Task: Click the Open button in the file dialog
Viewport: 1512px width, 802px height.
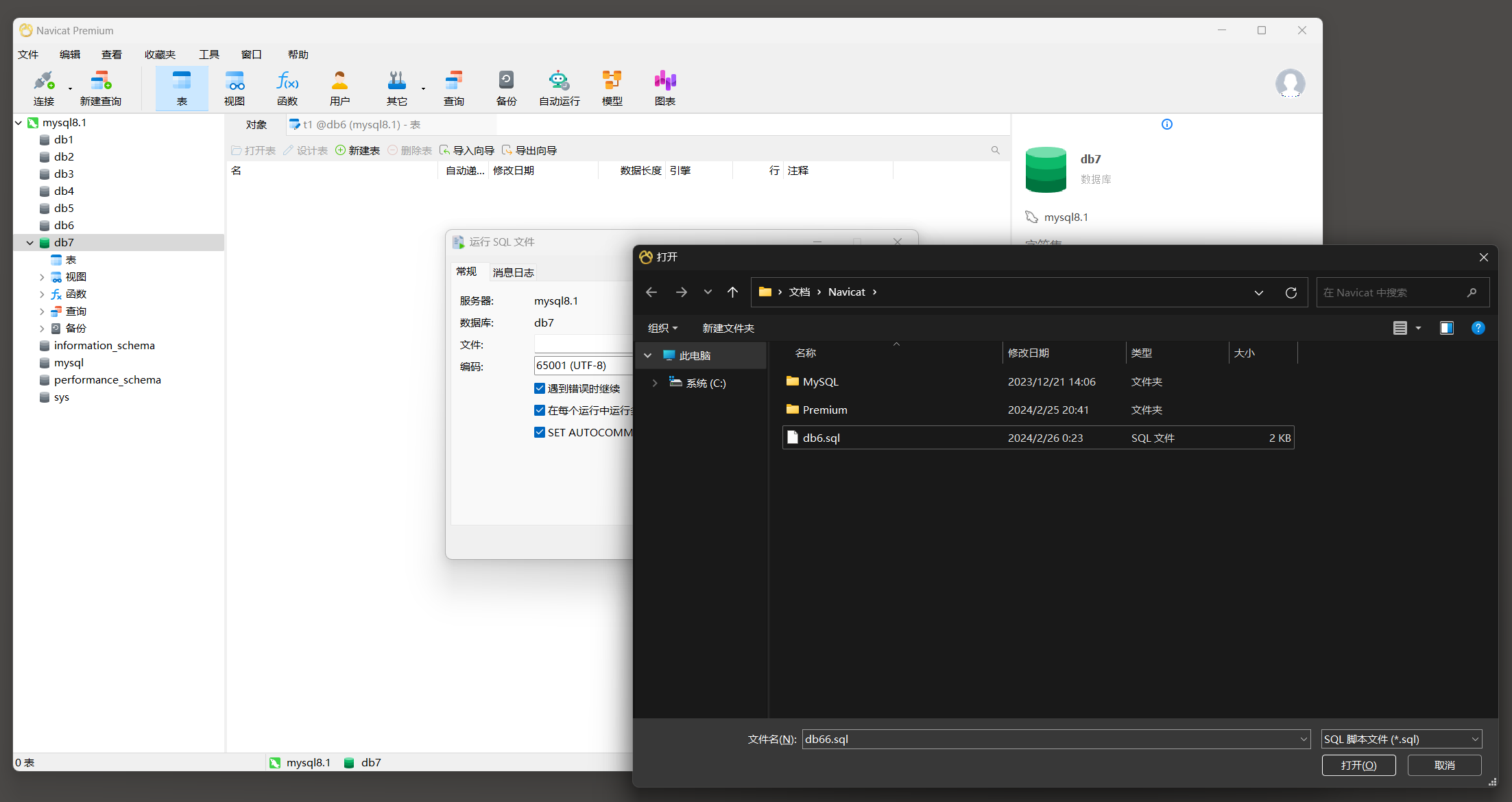Action: (1358, 765)
